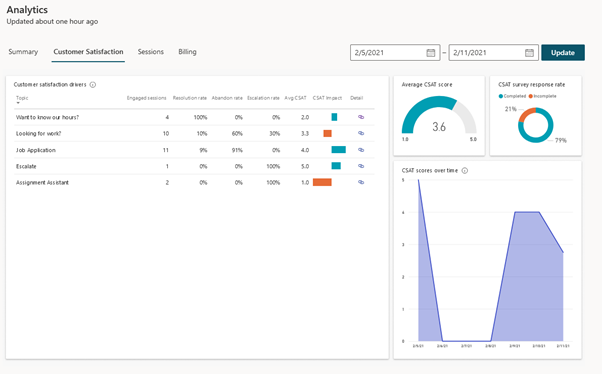This screenshot has height=374, width=602.
Task: Click the Update button
Action: (563, 53)
